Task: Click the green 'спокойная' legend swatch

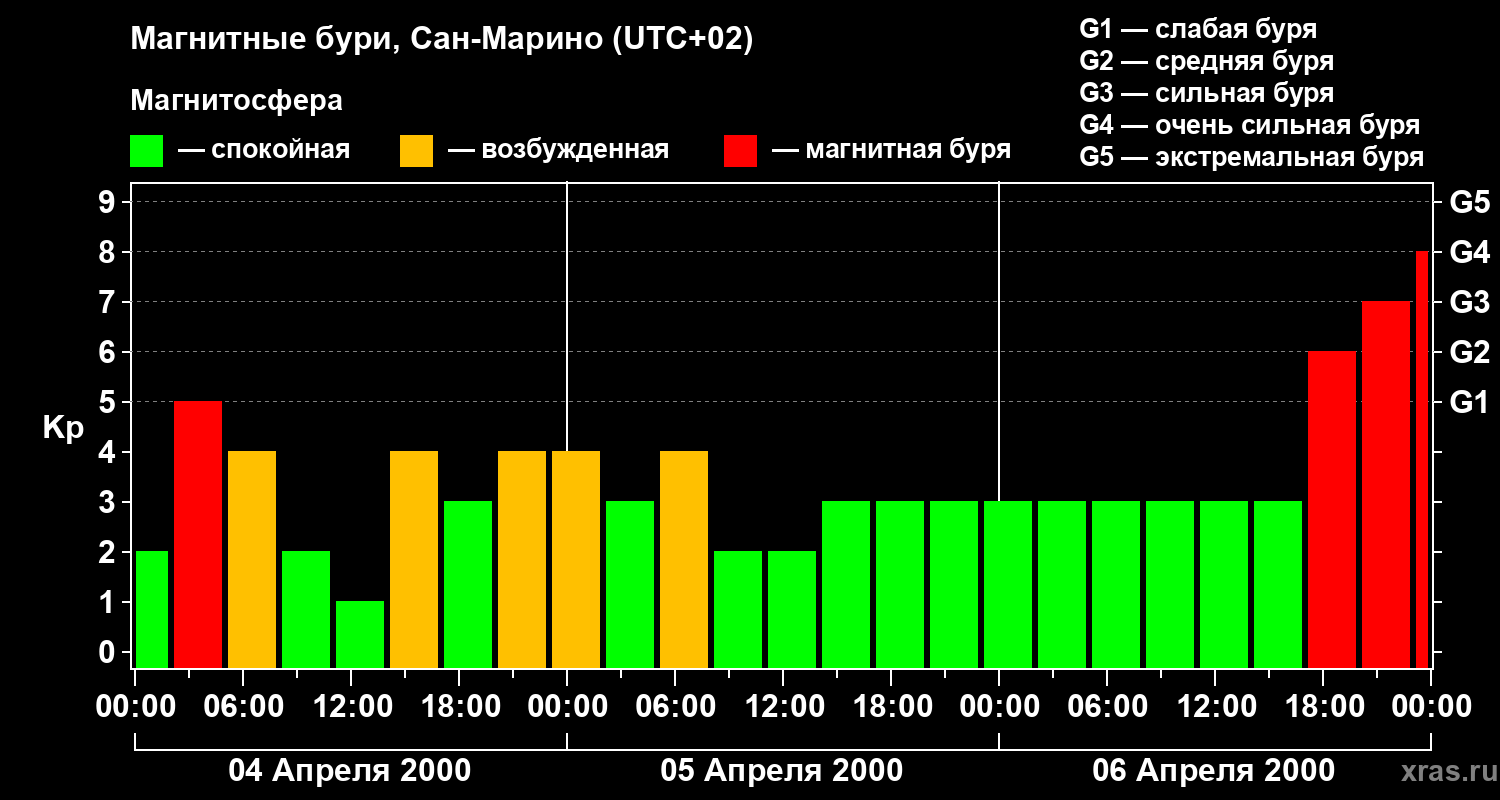Action: [146, 151]
